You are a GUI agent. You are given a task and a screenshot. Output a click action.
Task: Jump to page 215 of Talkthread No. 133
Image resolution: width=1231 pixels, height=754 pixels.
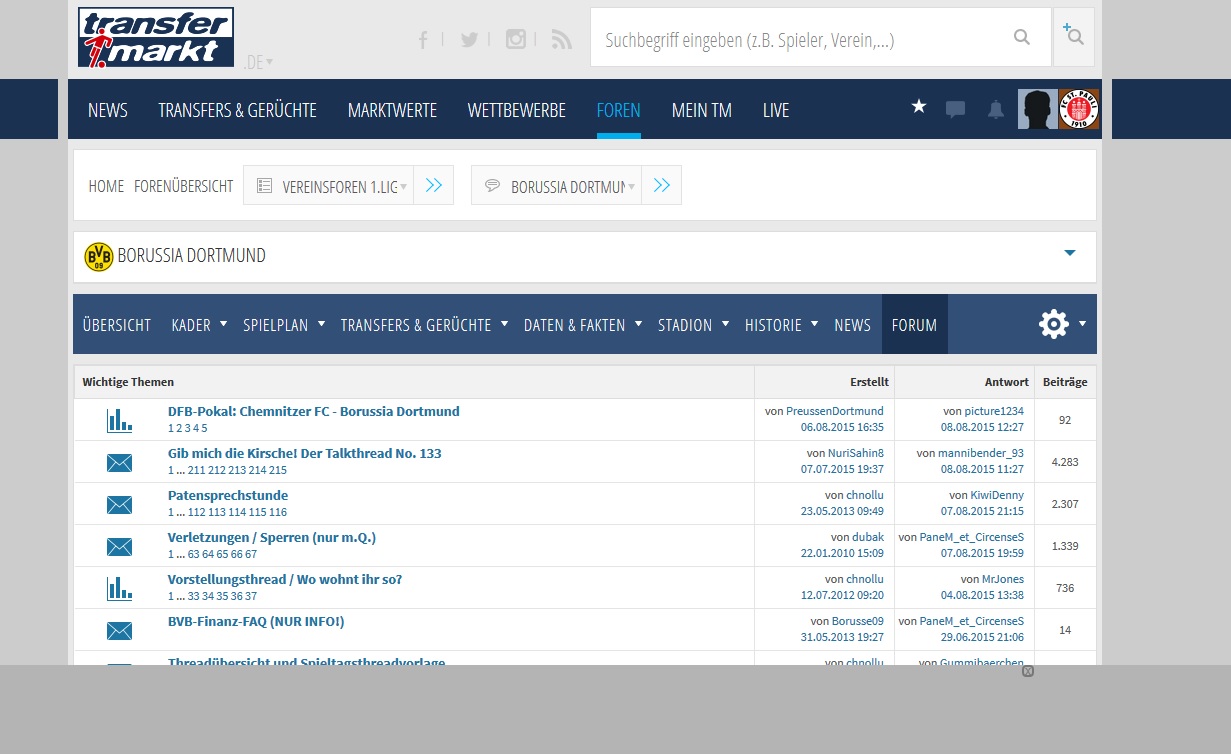[278, 470]
